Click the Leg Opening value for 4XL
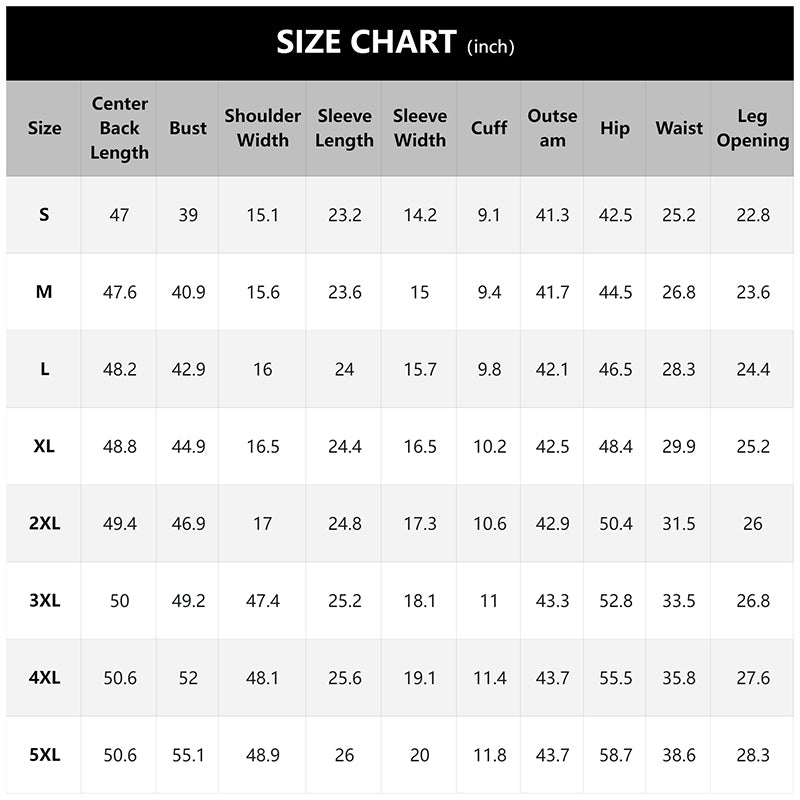800x800 pixels. coord(752,678)
